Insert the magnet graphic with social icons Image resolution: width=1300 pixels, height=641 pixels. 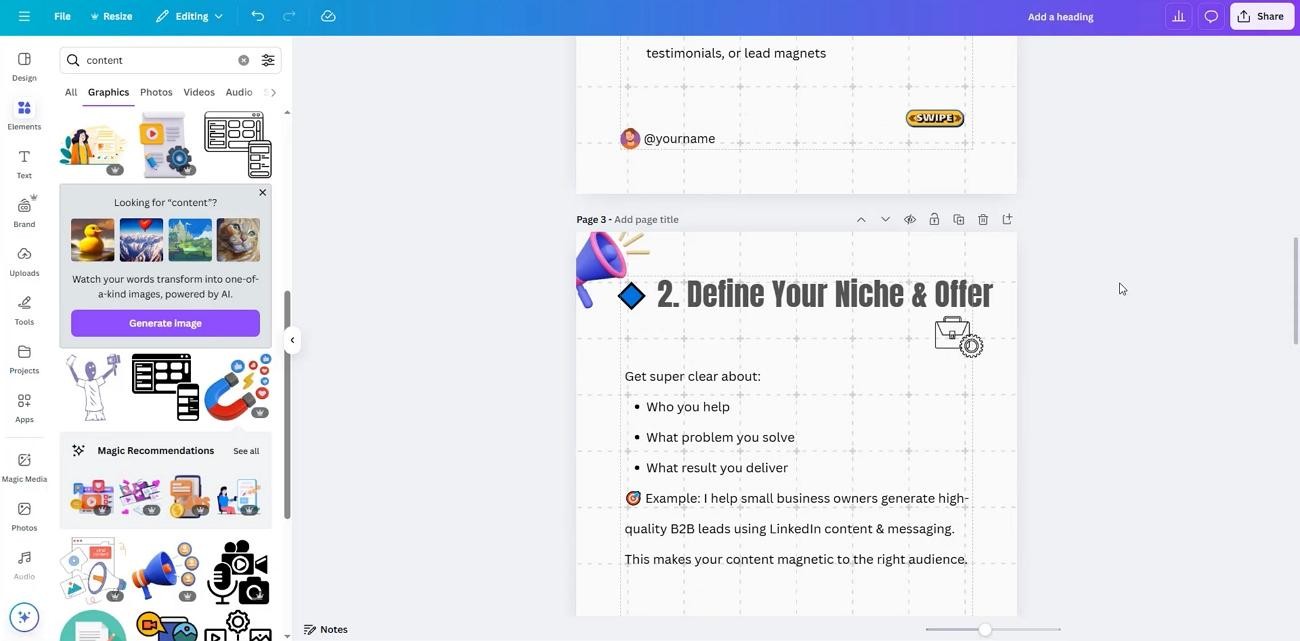pos(237,387)
